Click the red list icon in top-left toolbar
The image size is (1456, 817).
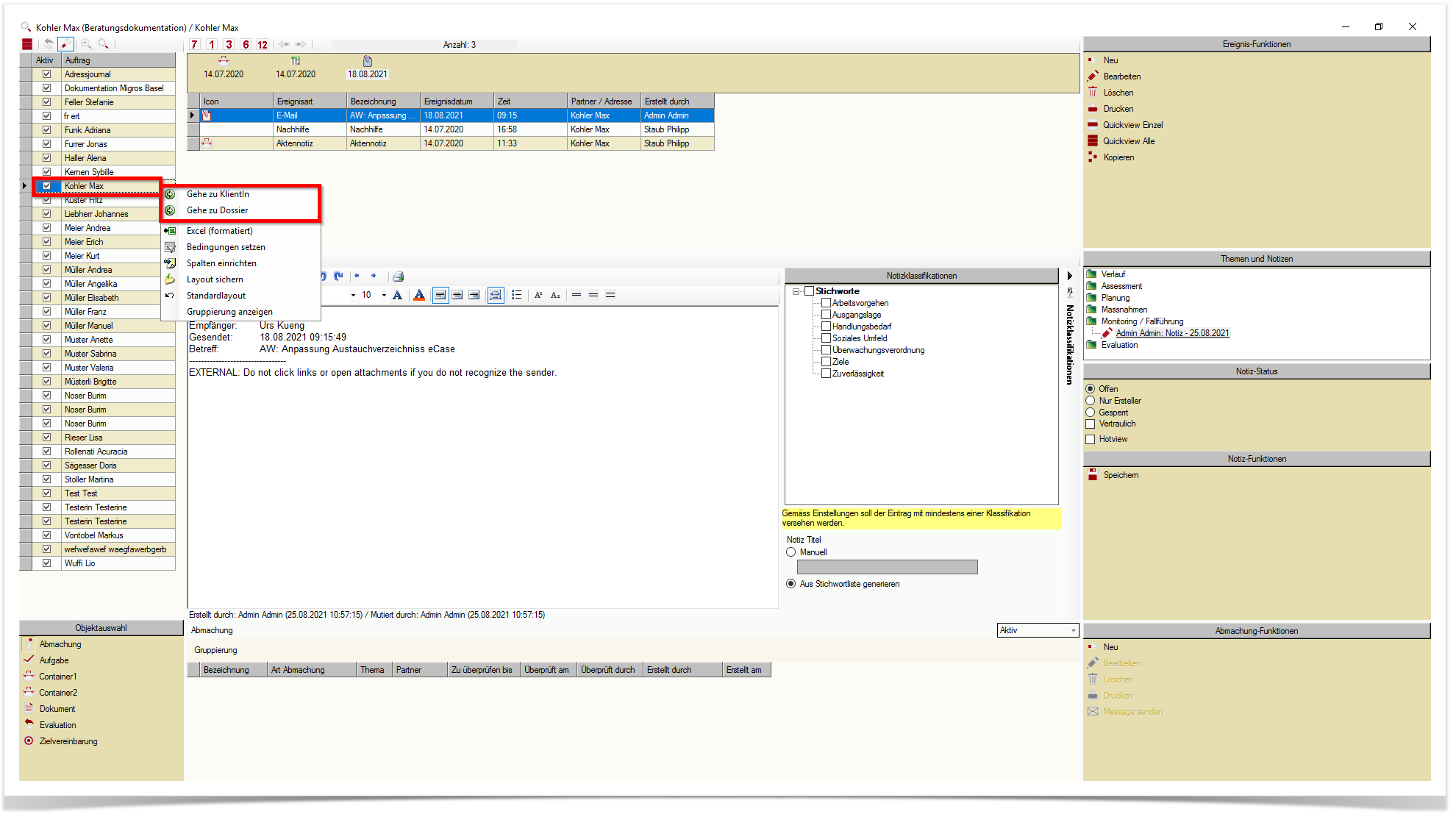(x=27, y=44)
